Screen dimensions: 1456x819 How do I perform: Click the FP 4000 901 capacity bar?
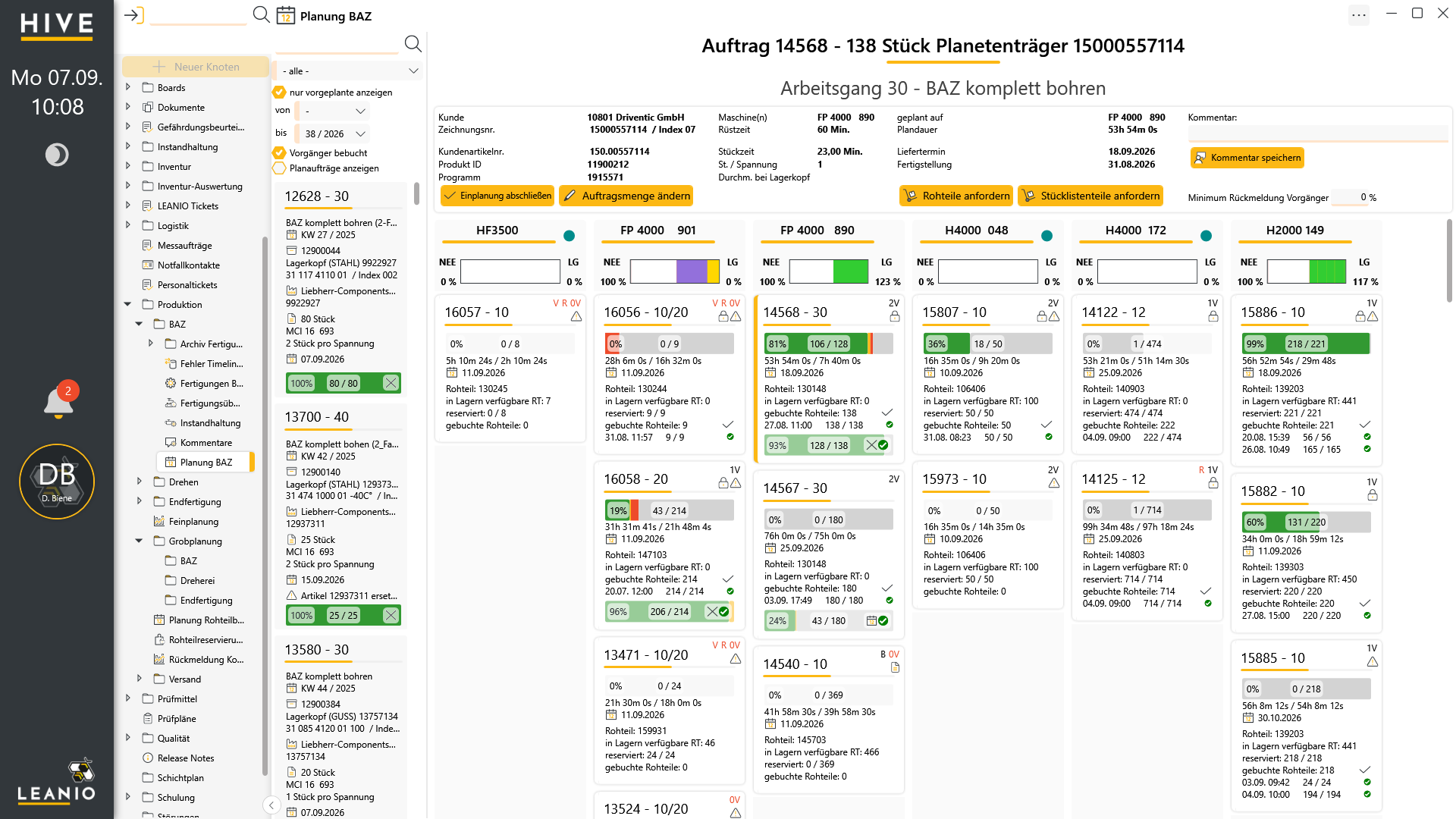pos(674,271)
